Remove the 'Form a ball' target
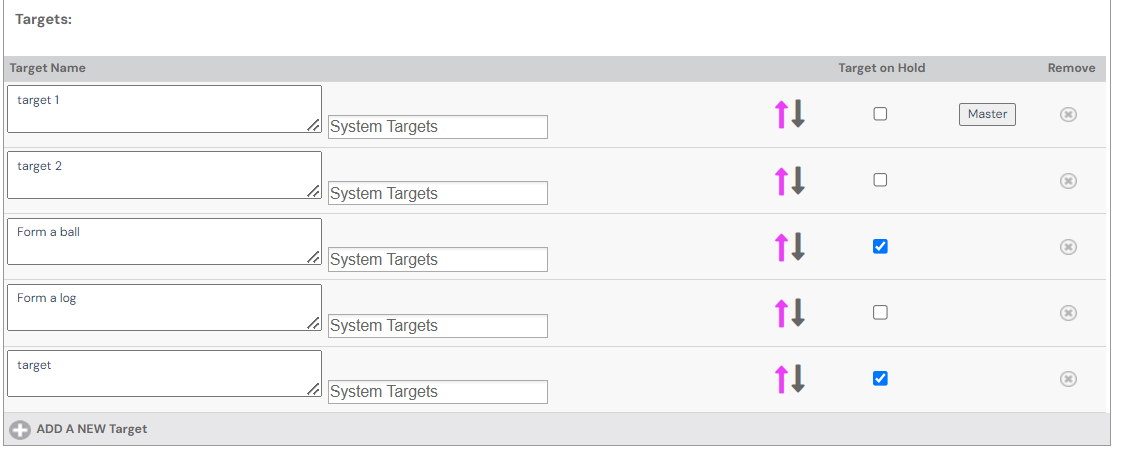The height and width of the screenshot is (457, 1140). coord(1068,246)
